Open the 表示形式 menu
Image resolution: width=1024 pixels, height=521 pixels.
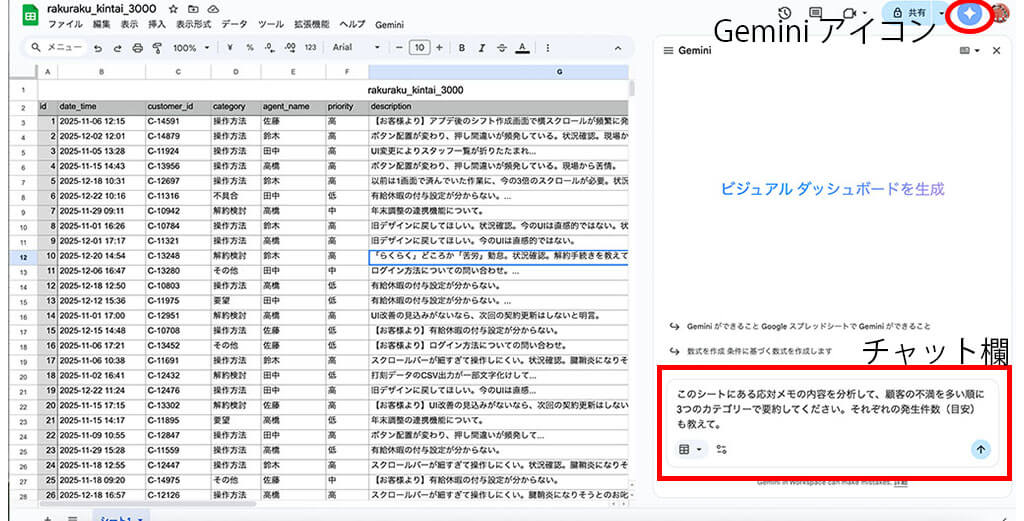point(193,25)
